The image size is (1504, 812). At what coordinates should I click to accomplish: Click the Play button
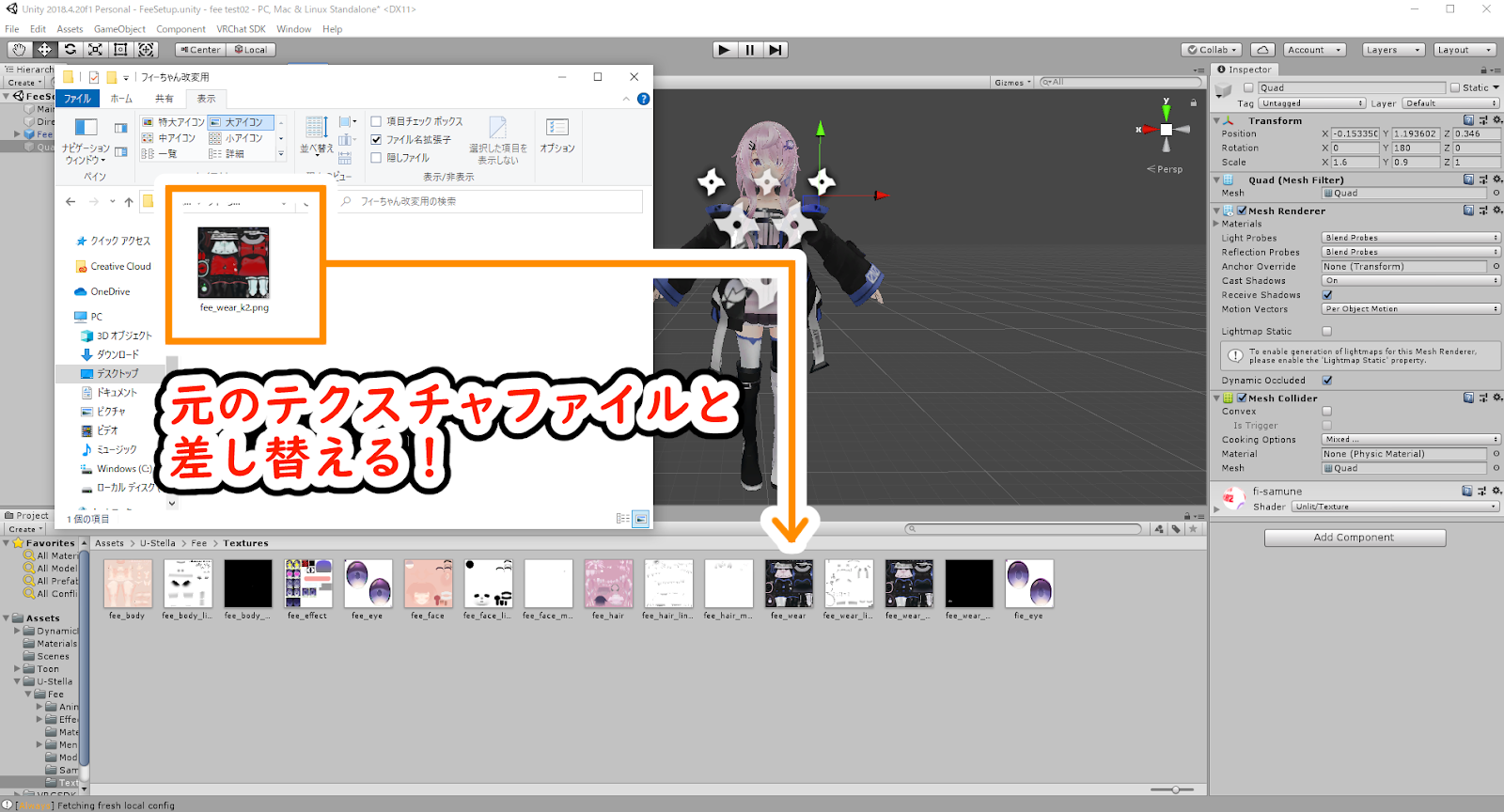point(724,50)
